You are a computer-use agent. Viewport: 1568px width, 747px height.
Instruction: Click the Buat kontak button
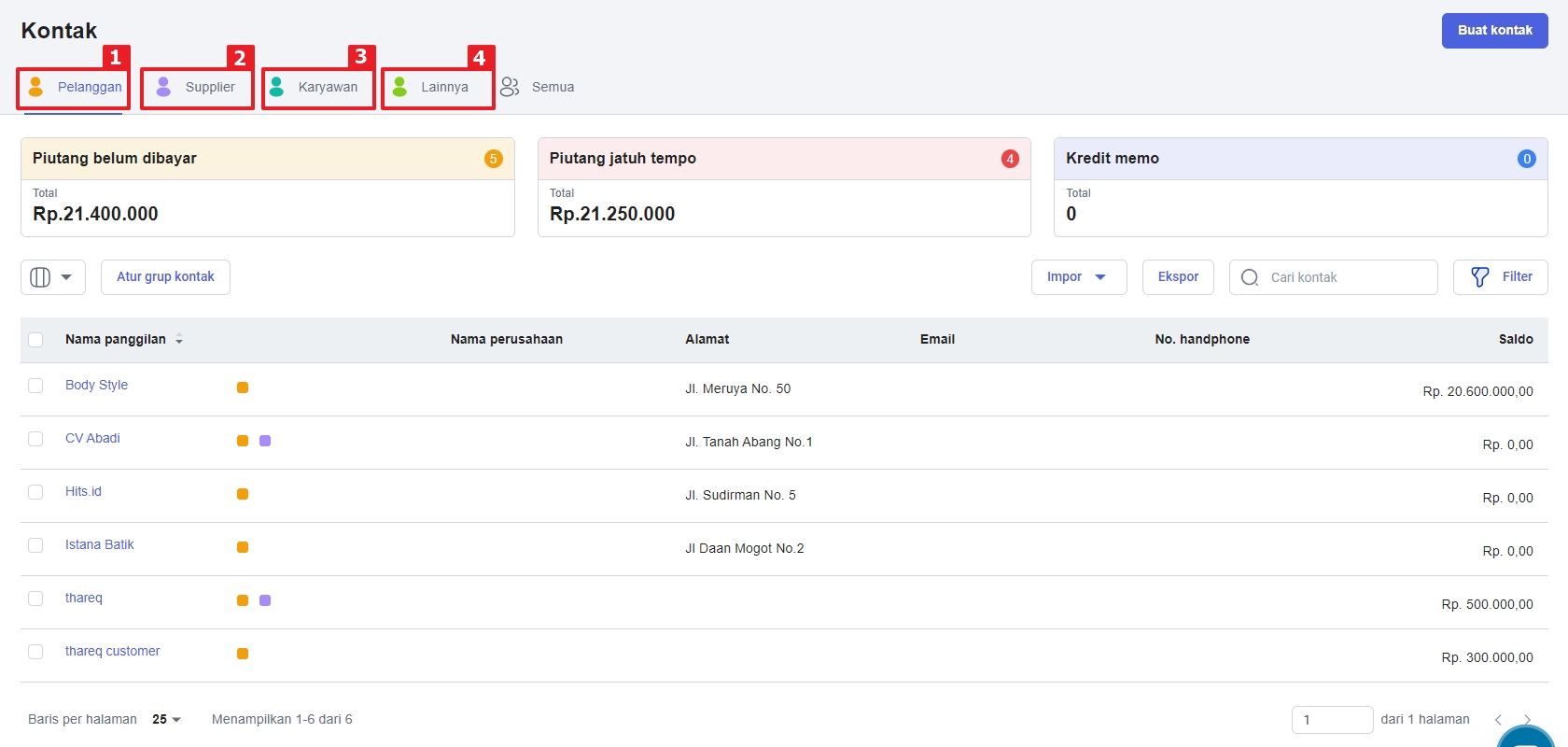point(1494,31)
